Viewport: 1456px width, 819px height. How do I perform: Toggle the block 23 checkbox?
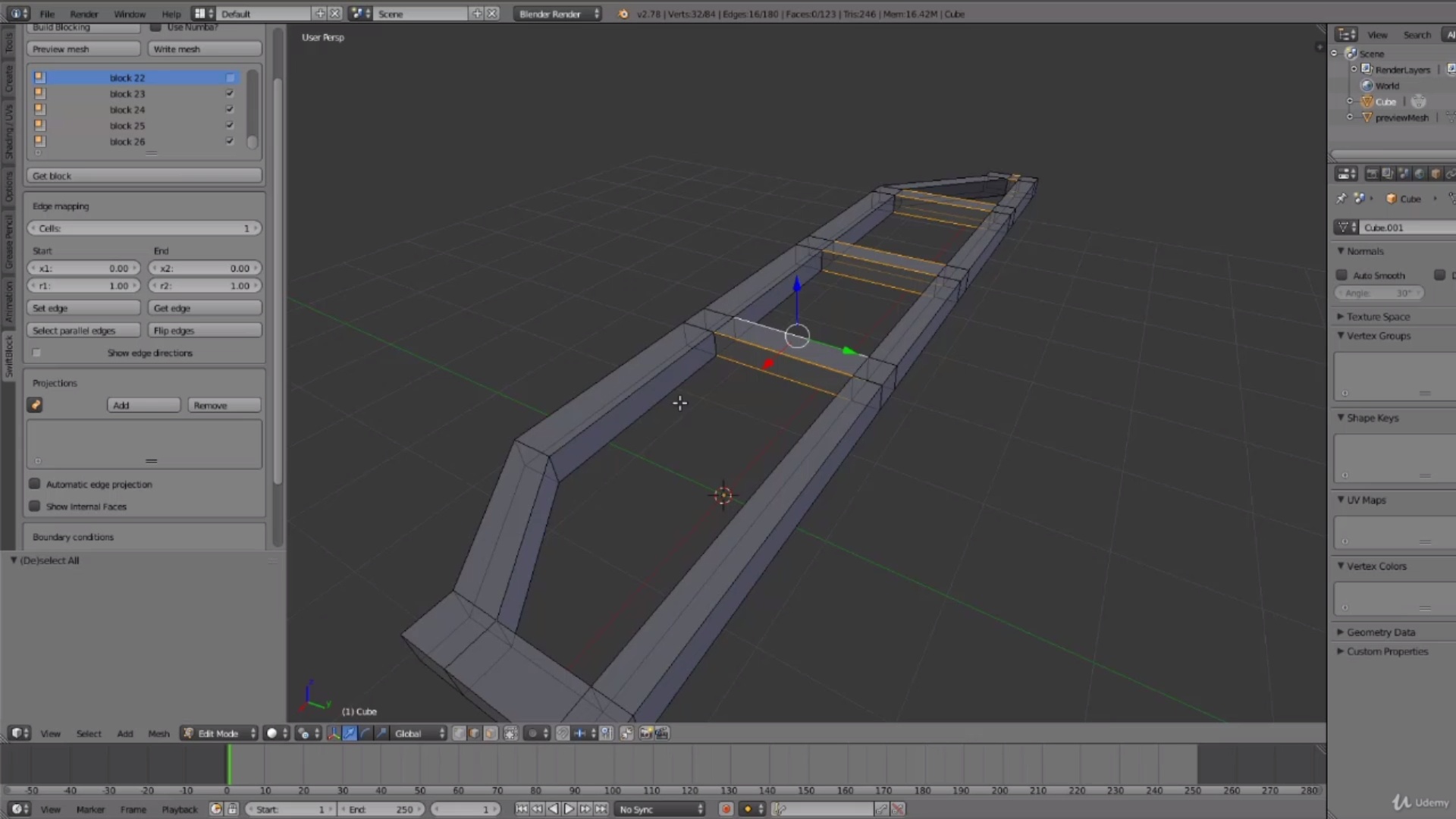click(x=229, y=93)
